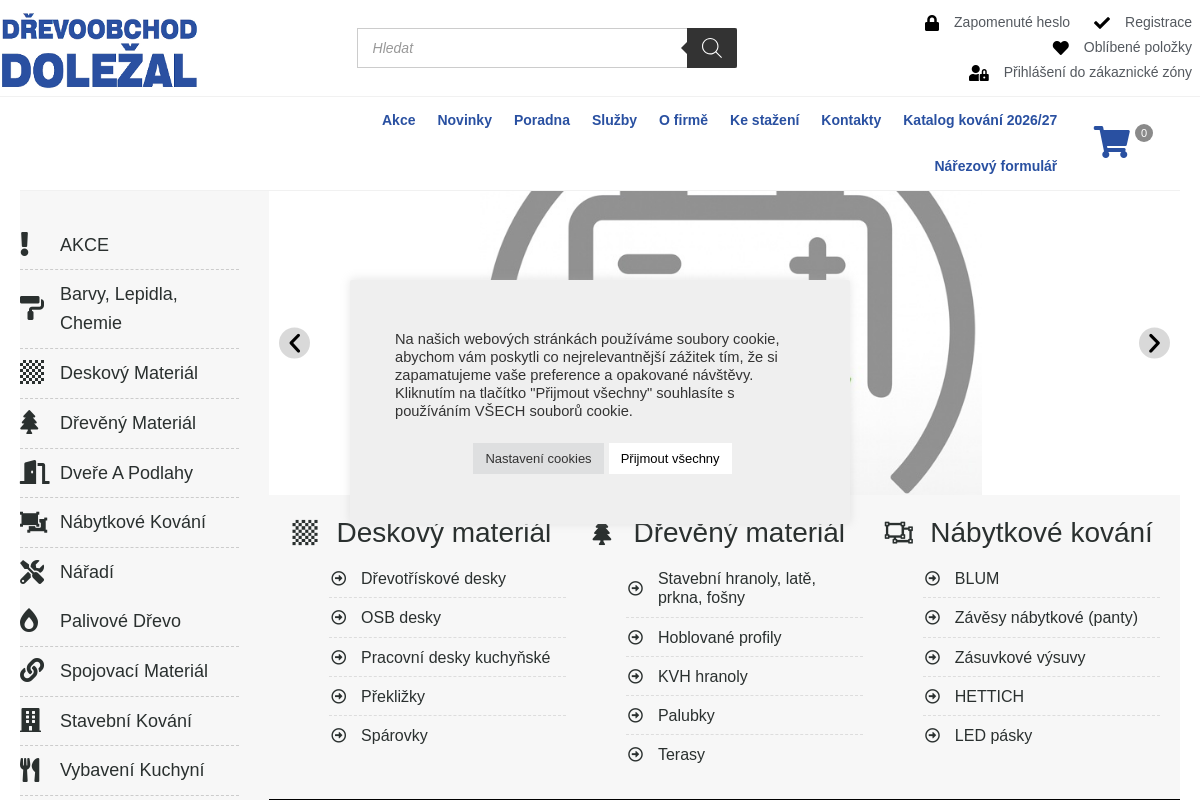Image resolution: width=1200 pixels, height=800 pixels.
Task: Advance the carousel to the next slide
Action: coord(1154,343)
